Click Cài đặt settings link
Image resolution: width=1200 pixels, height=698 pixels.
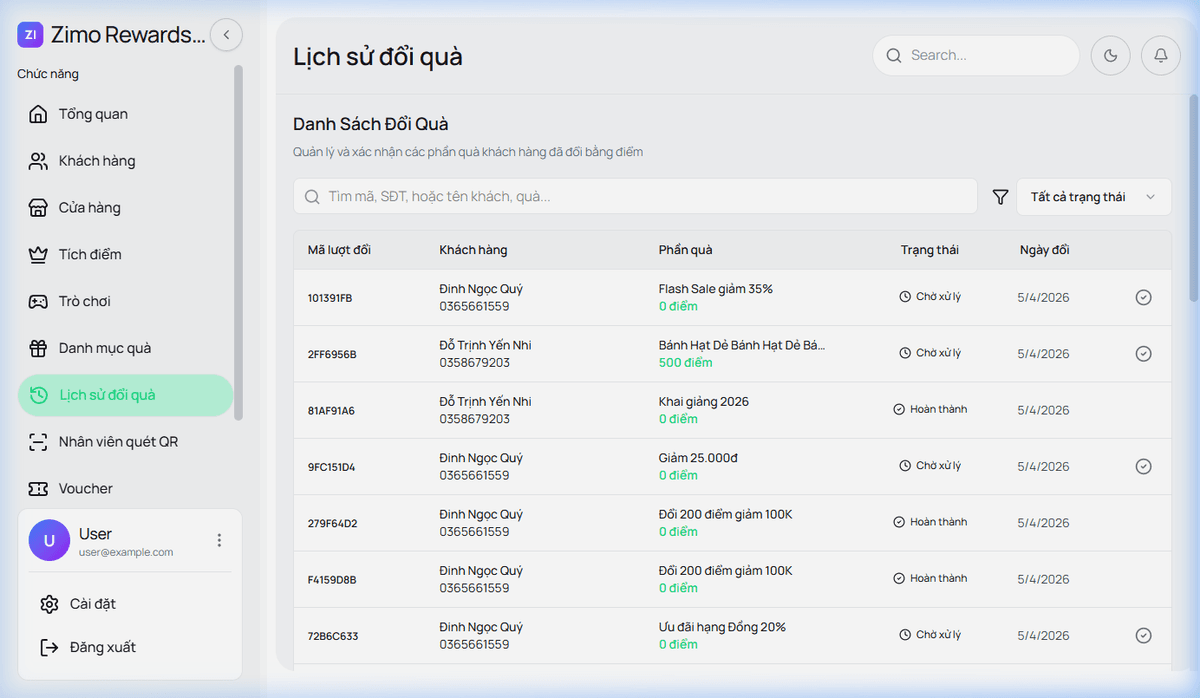pos(92,604)
